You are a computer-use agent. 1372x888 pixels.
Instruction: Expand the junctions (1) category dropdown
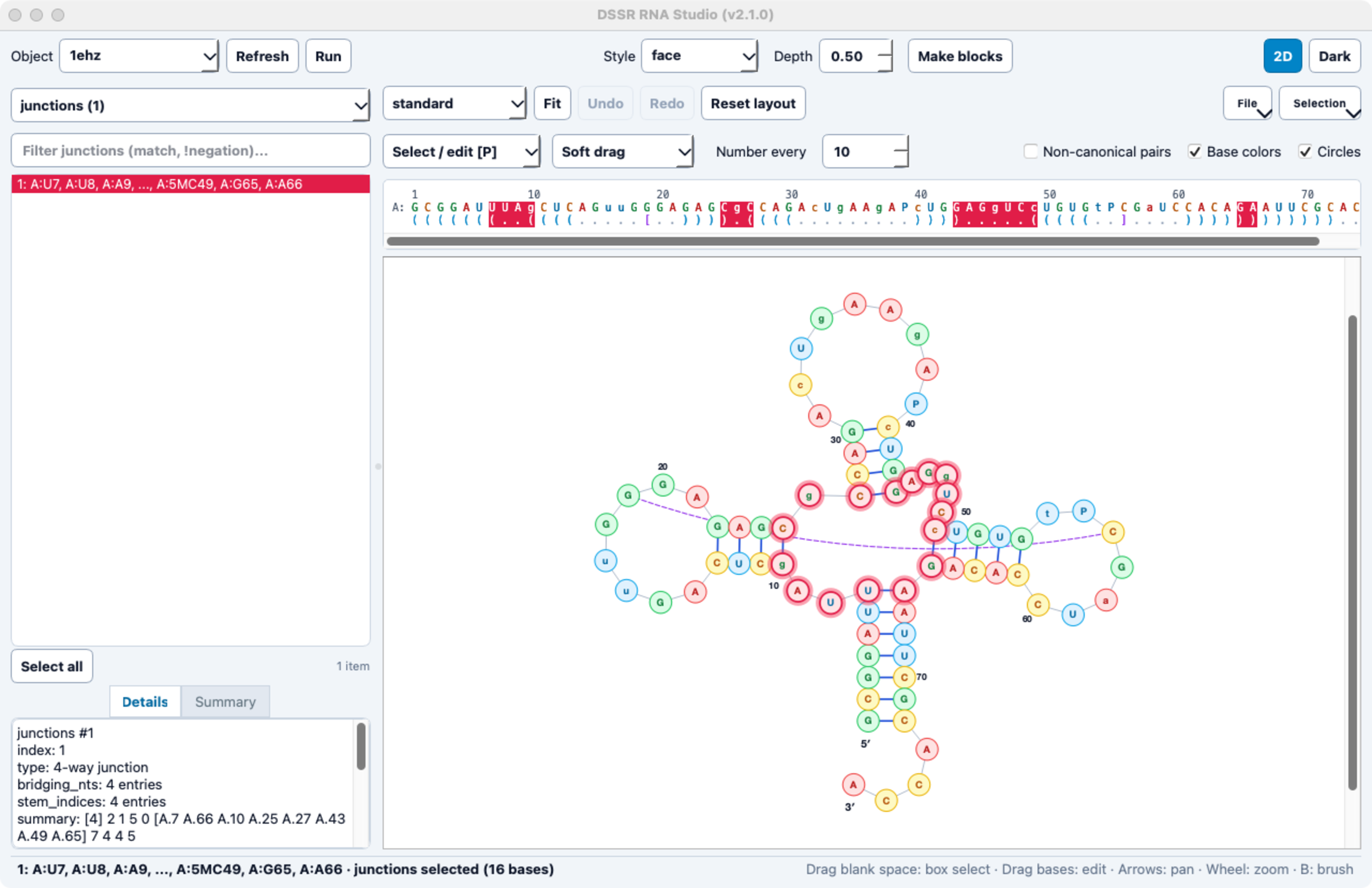190,106
